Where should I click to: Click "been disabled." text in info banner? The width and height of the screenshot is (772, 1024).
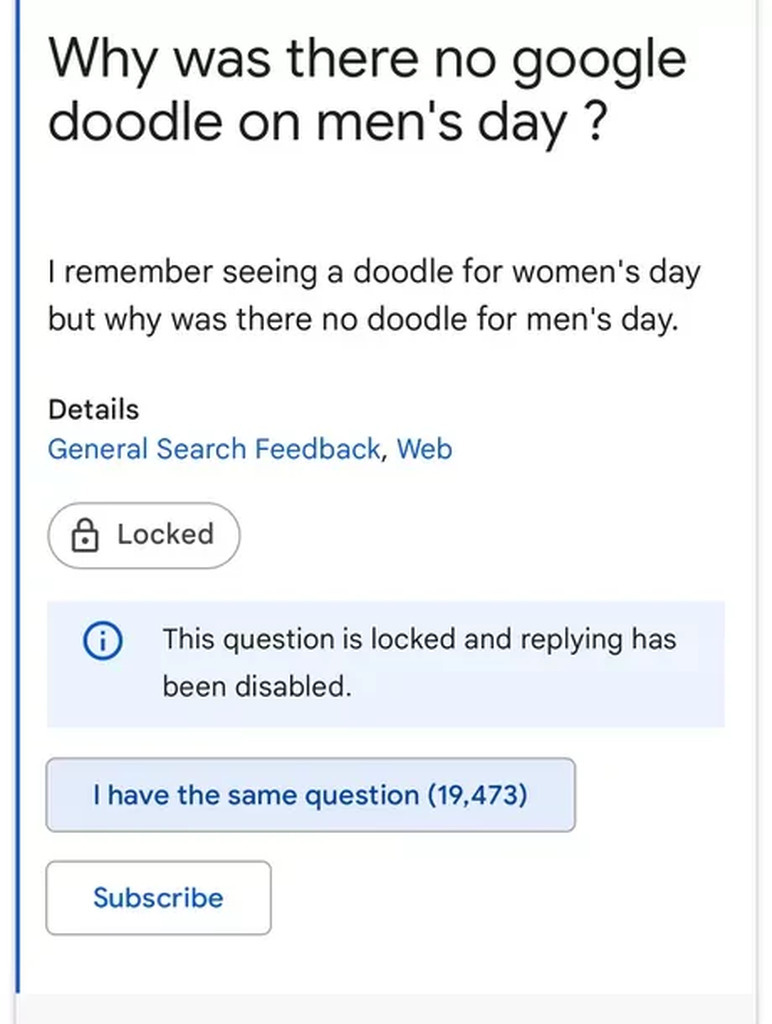pos(257,688)
